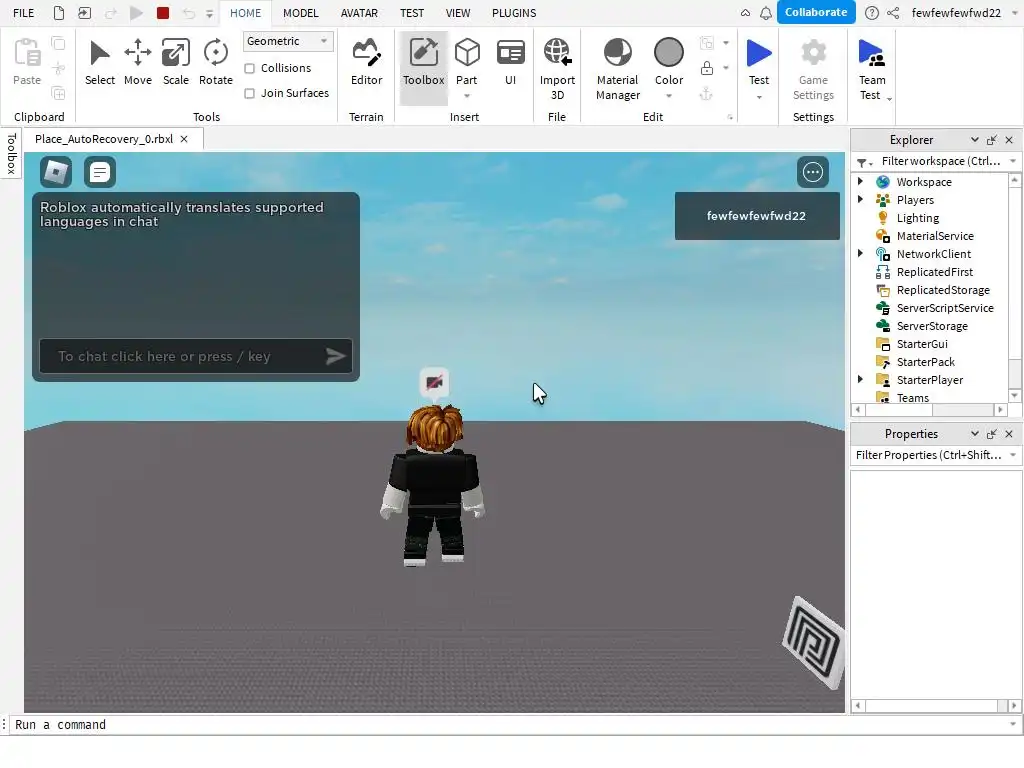Click the lock icon in Edit group
The width and height of the screenshot is (1024, 768).
tap(707, 68)
